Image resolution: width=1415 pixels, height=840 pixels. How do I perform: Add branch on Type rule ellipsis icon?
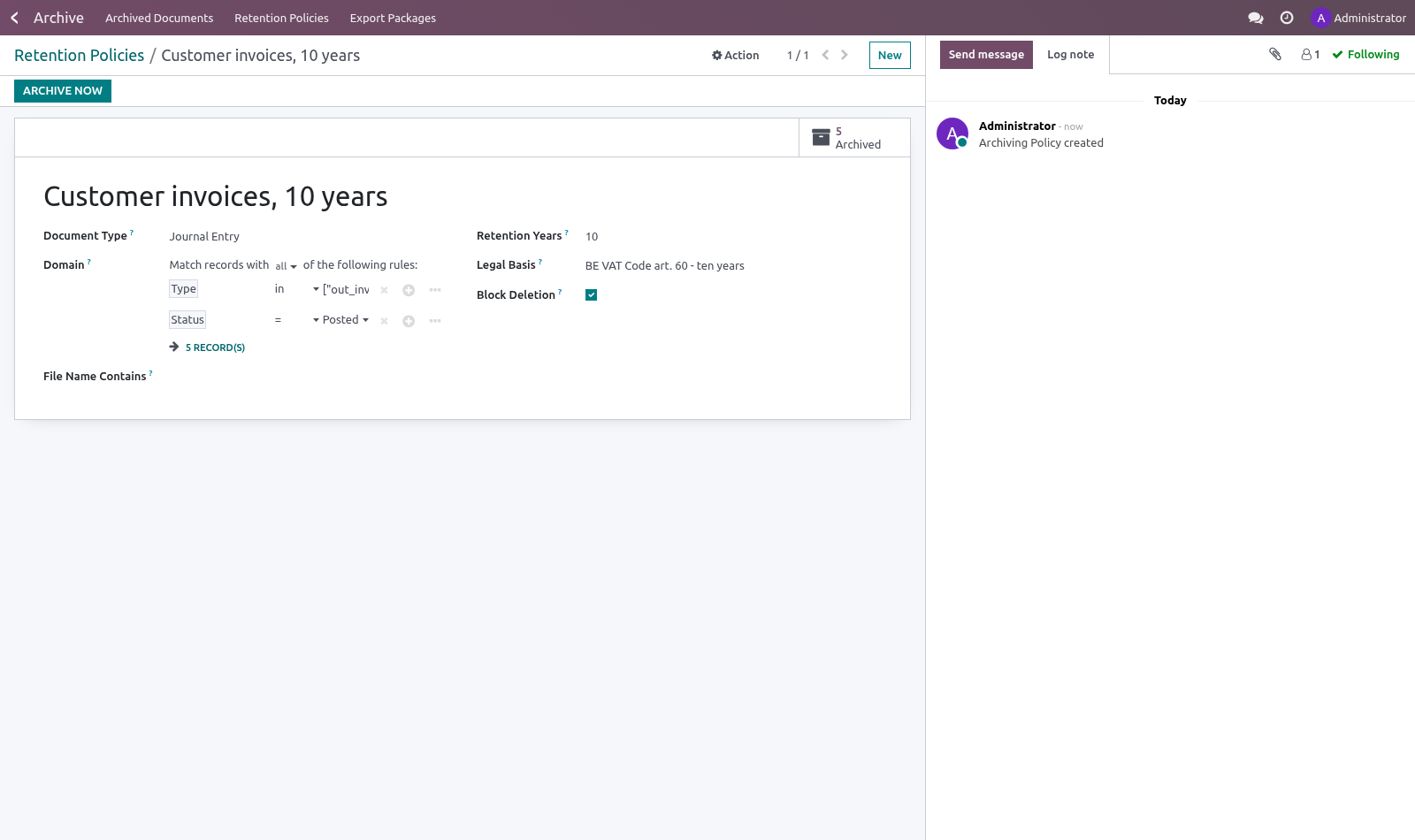(435, 290)
